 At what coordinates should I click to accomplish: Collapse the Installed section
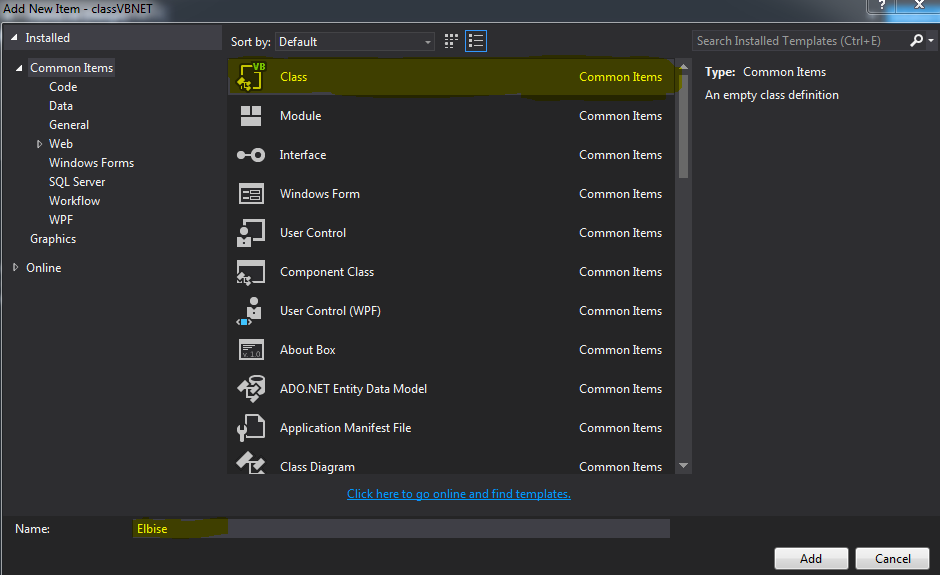coord(14,37)
